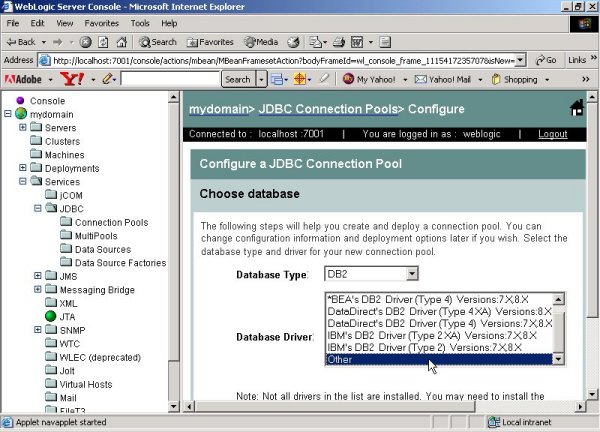Viewport: 600px width, 432px height.
Task: Expand the SNMP tree node
Action: 38,329
